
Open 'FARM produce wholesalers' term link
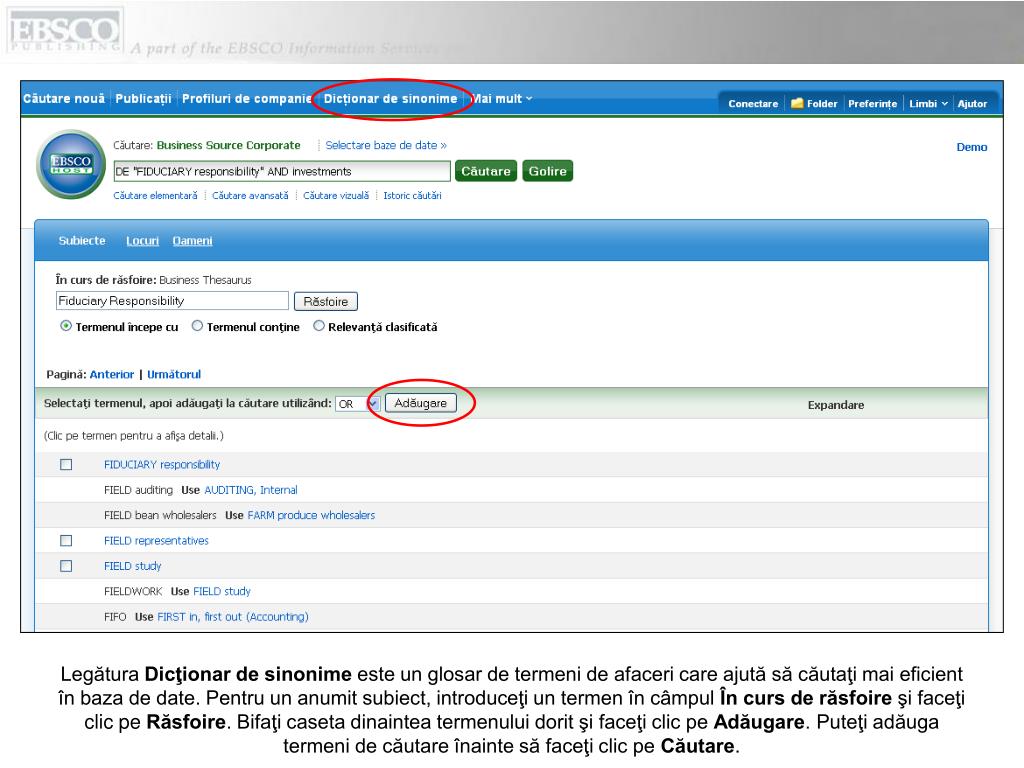312,515
